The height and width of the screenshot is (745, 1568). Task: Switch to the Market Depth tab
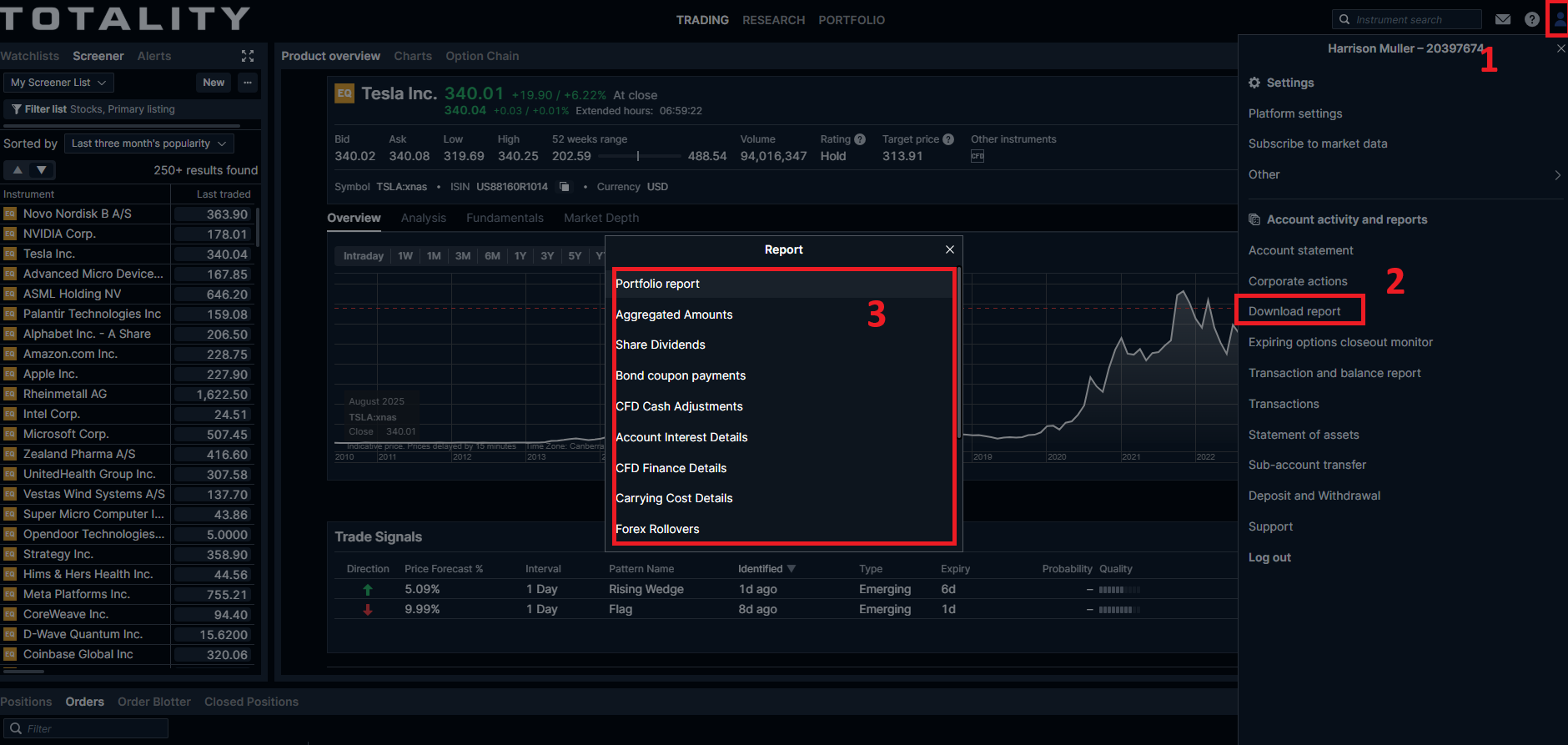coord(601,218)
